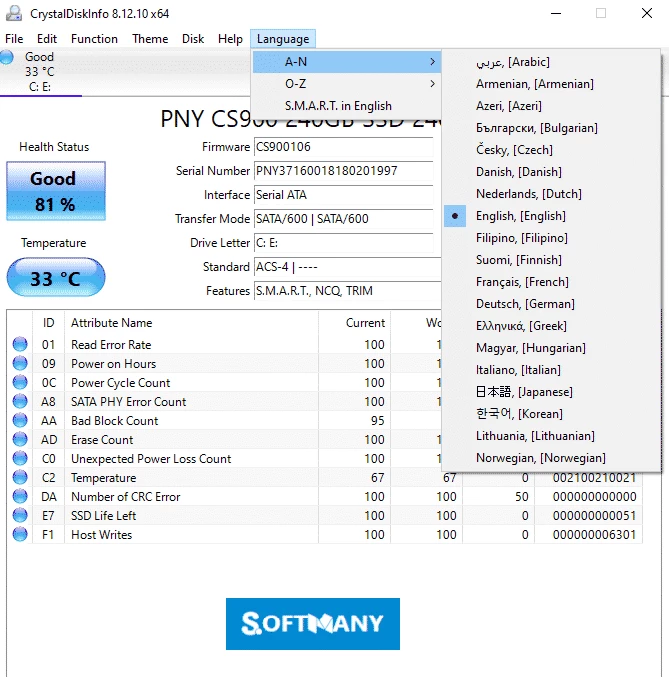Image resolution: width=669 pixels, height=677 pixels.
Task: Select English, [English] language option
Action: click(521, 216)
